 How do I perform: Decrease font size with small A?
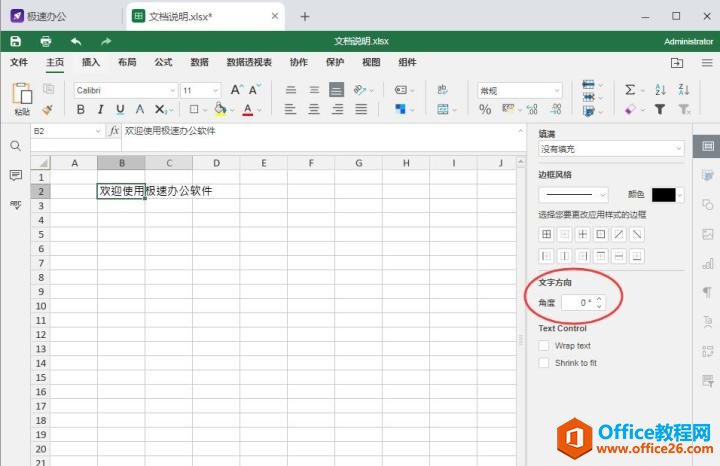[254, 90]
